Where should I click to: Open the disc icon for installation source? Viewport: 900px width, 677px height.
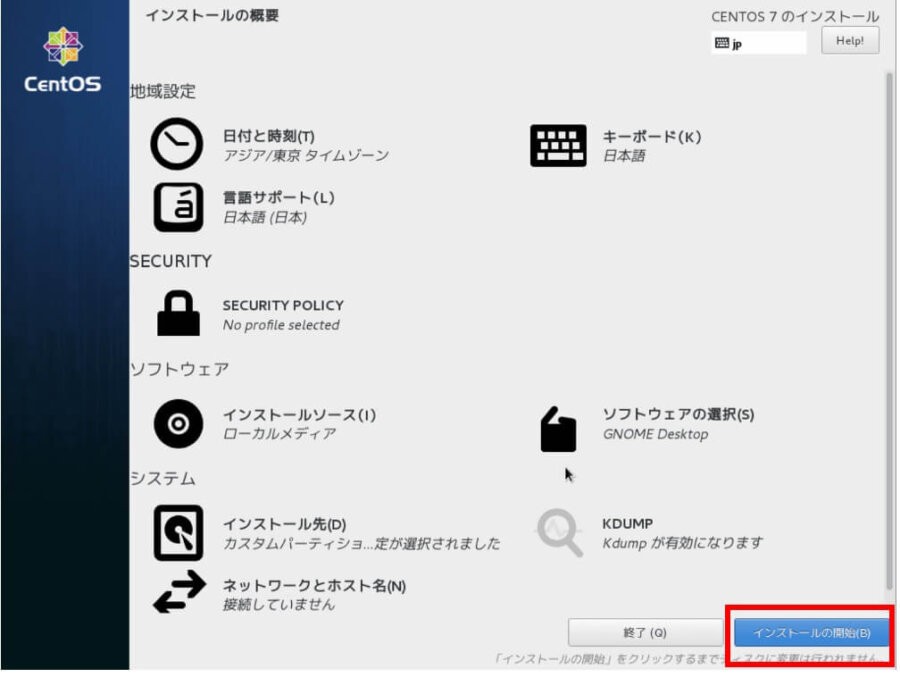[x=178, y=424]
